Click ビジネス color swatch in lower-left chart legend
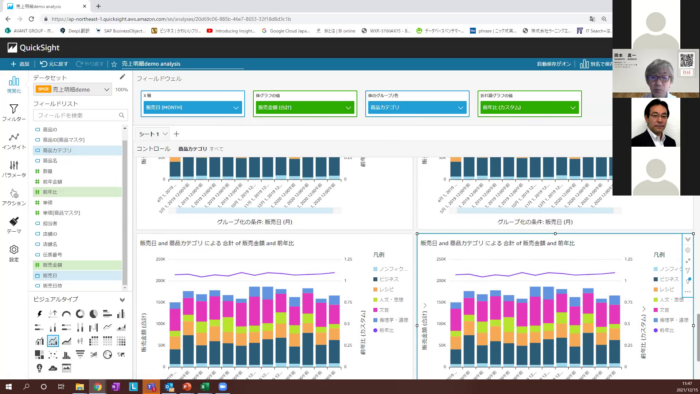 click(375, 279)
